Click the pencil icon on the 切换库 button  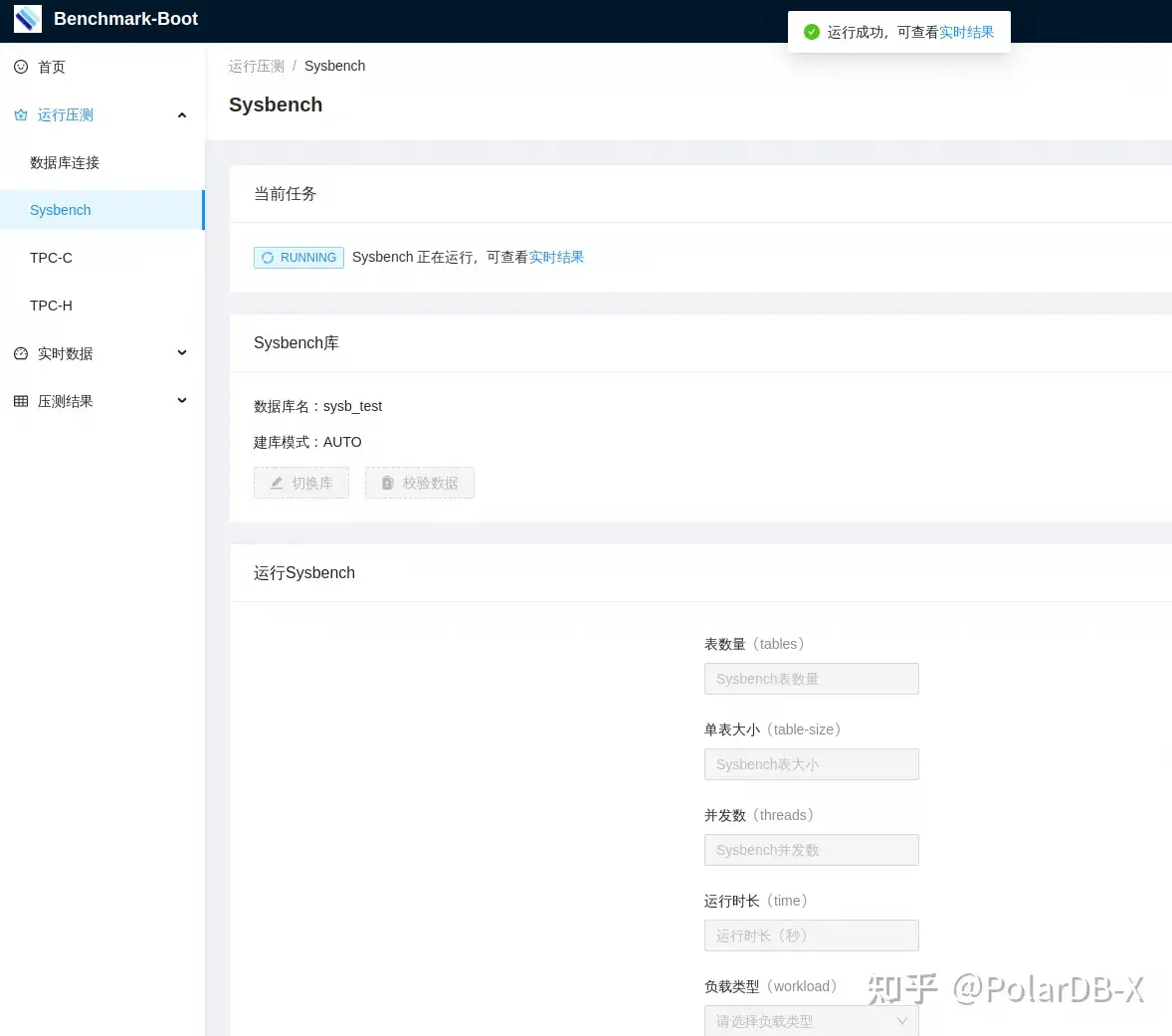(x=278, y=483)
